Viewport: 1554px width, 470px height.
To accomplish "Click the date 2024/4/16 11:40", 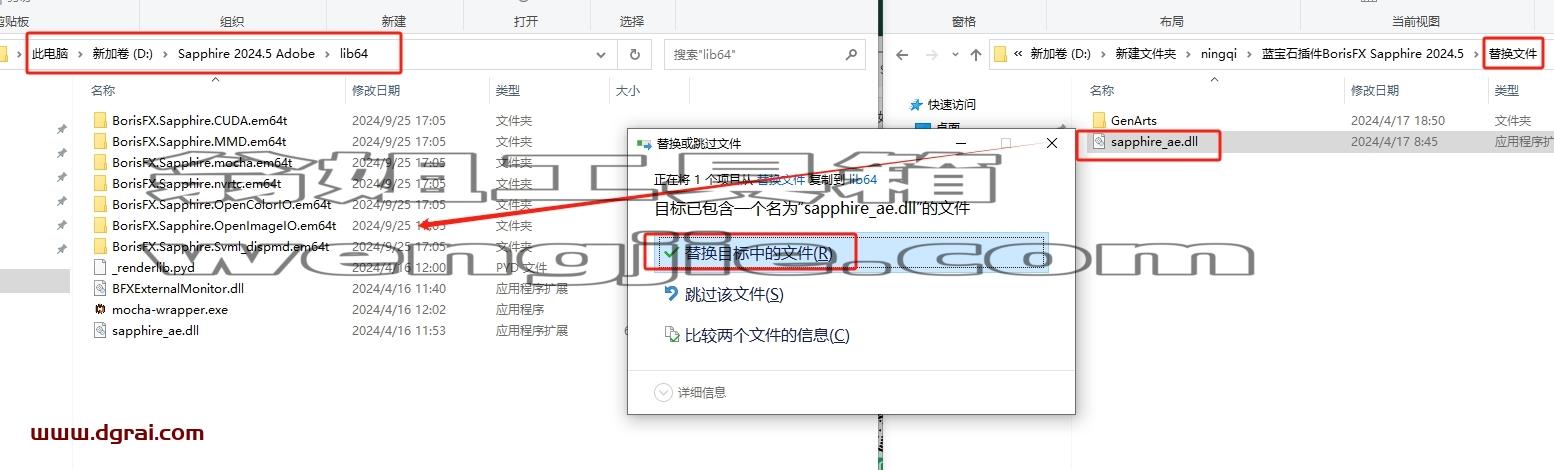I will tap(399, 288).
